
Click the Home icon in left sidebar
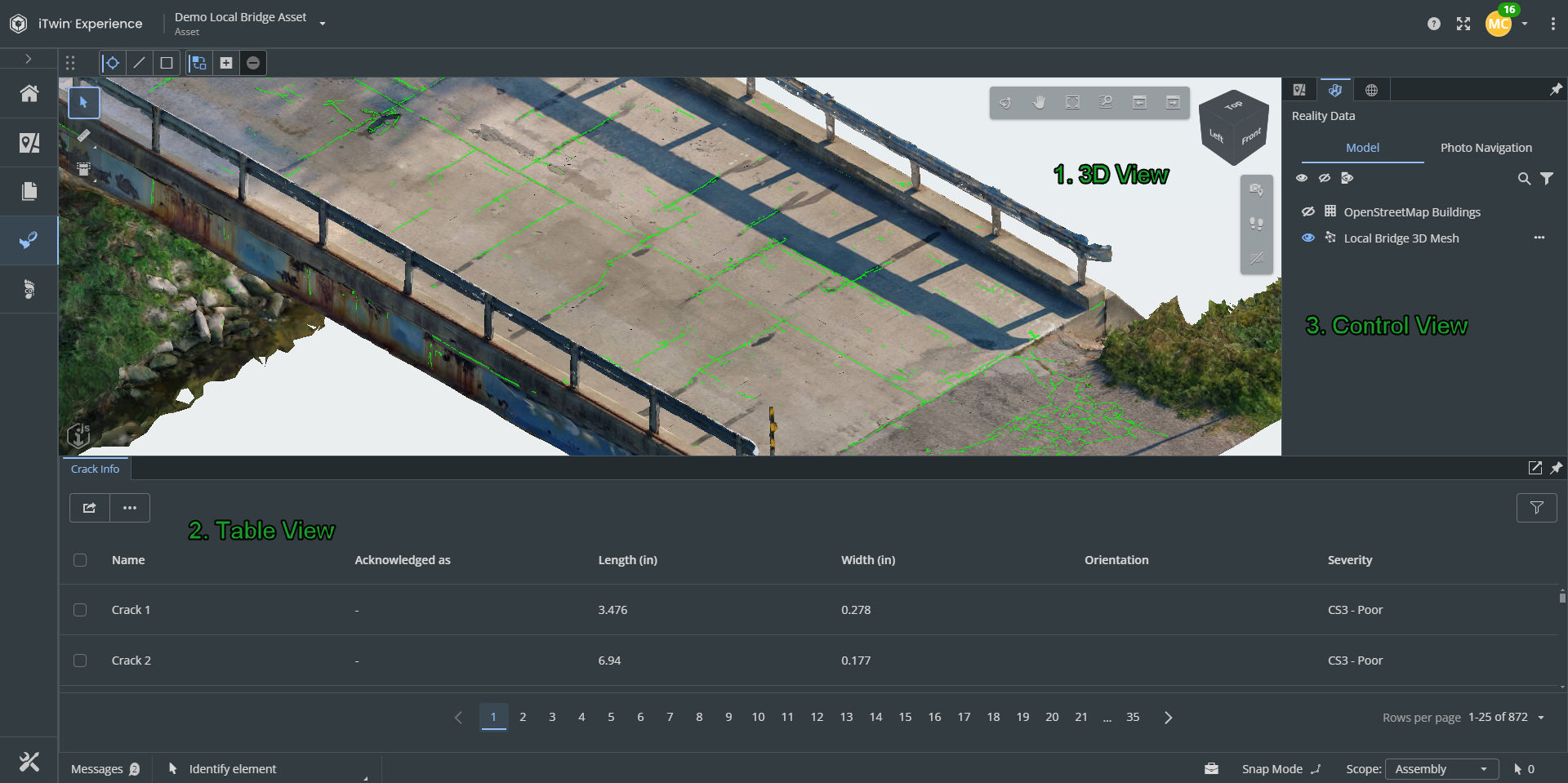coord(29,94)
